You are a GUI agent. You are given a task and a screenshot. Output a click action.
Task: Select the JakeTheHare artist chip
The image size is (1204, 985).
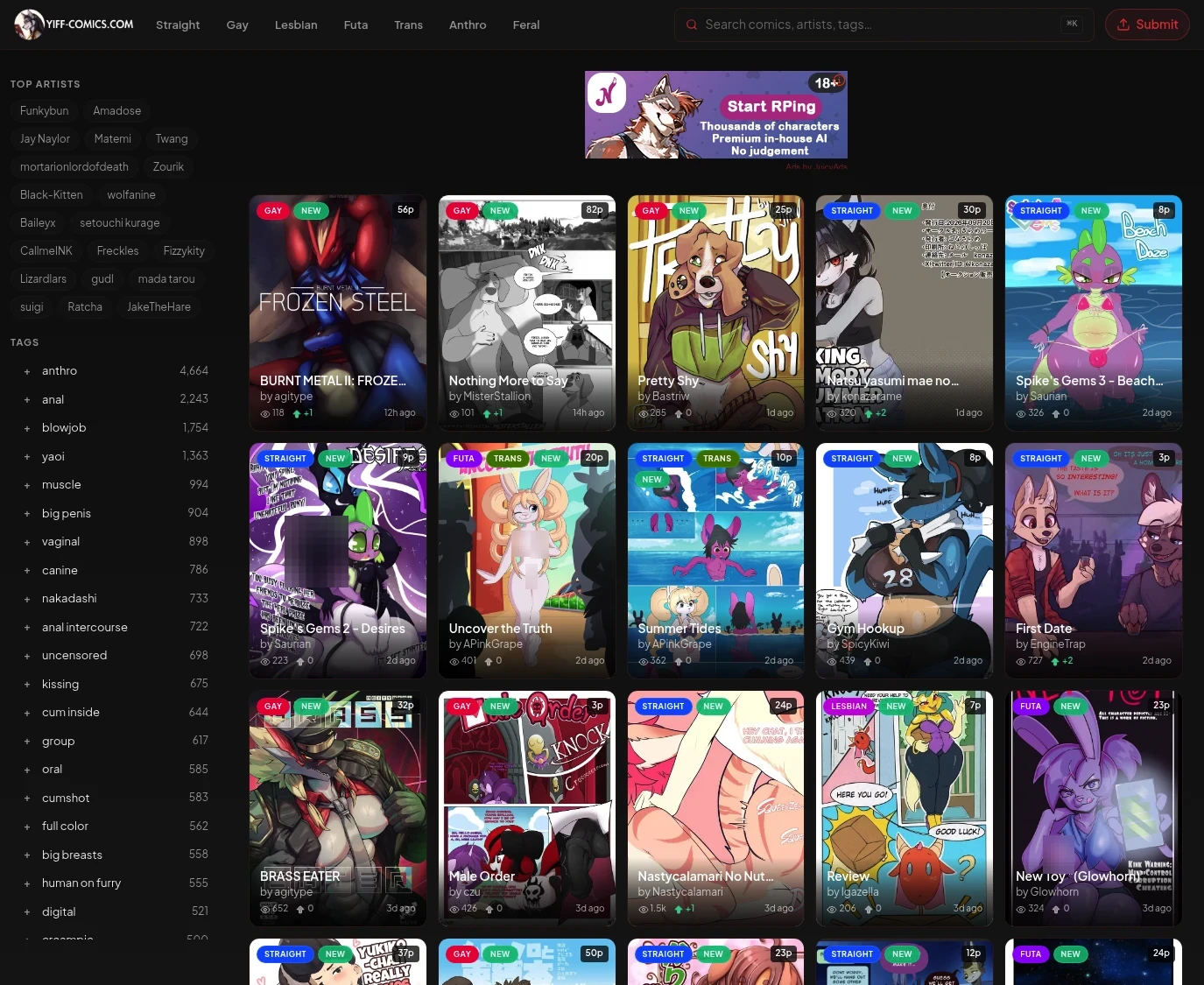158,307
